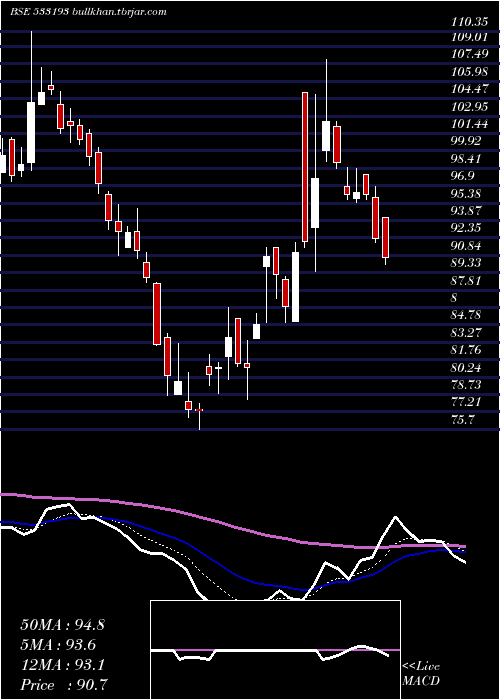Click the 109.01 price axis label

pyautogui.click(x=468, y=37)
